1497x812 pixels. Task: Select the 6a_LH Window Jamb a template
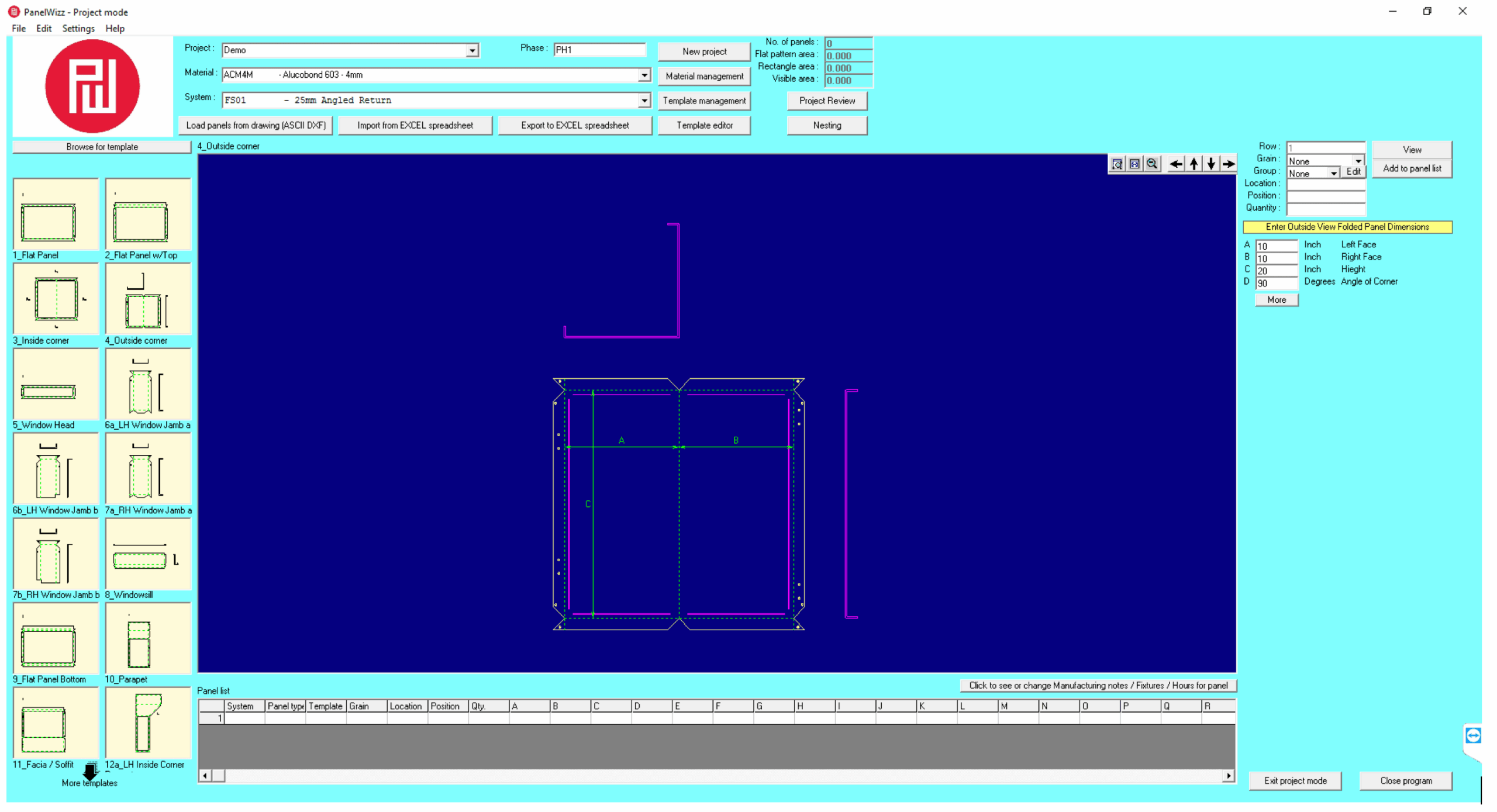[148, 384]
